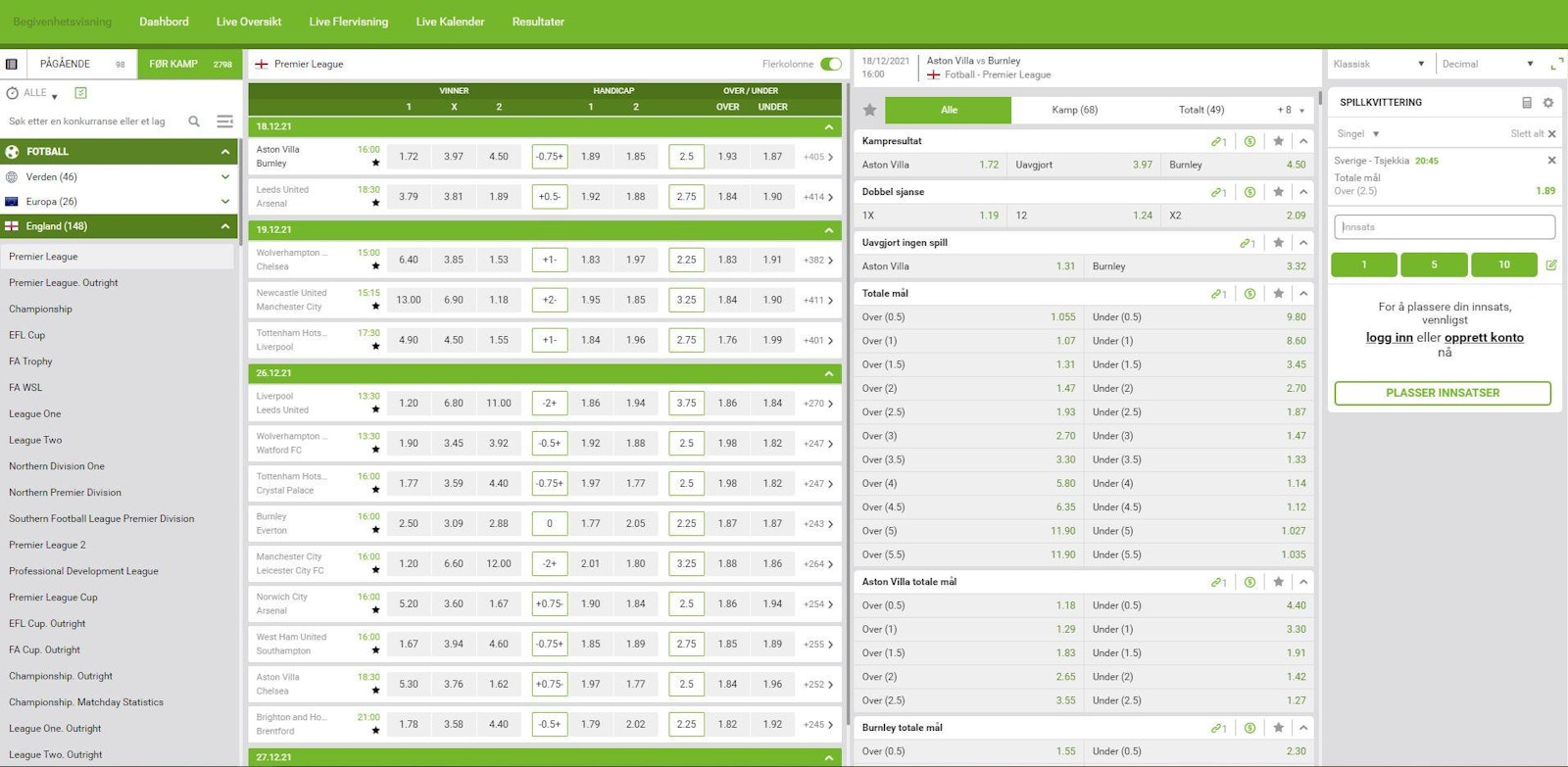Remove Sverige - Tsjekkia bet from slip
This screenshot has width=1568, height=767.
(1551, 160)
